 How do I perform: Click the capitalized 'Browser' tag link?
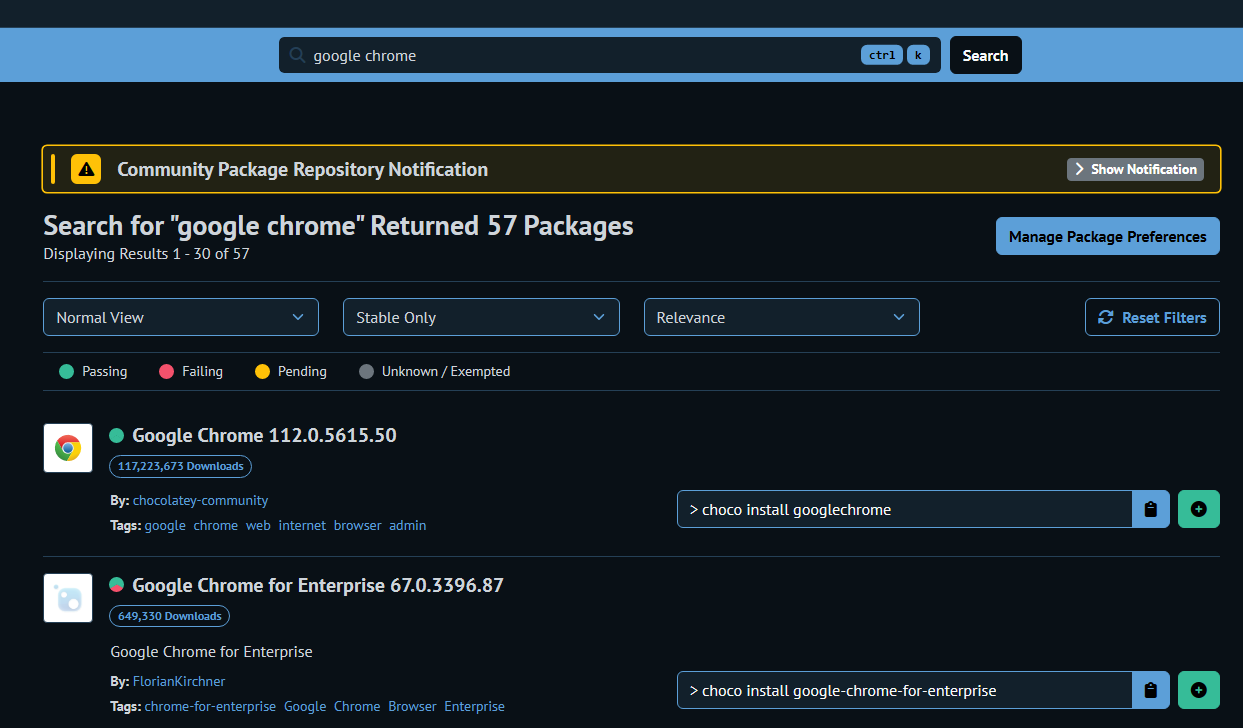pyautogui.click(x=413, y=706)
